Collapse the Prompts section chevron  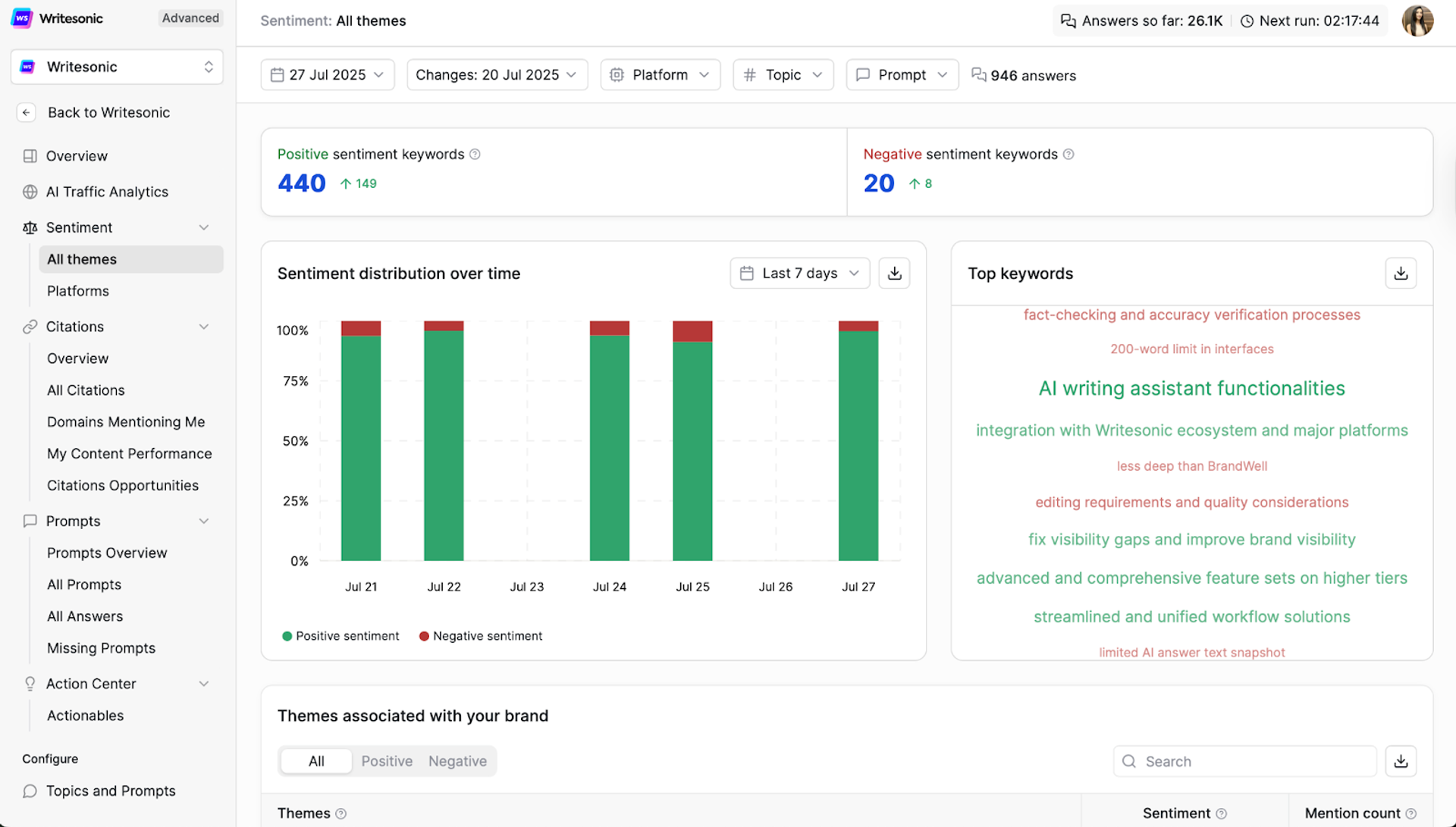(204, 521)
